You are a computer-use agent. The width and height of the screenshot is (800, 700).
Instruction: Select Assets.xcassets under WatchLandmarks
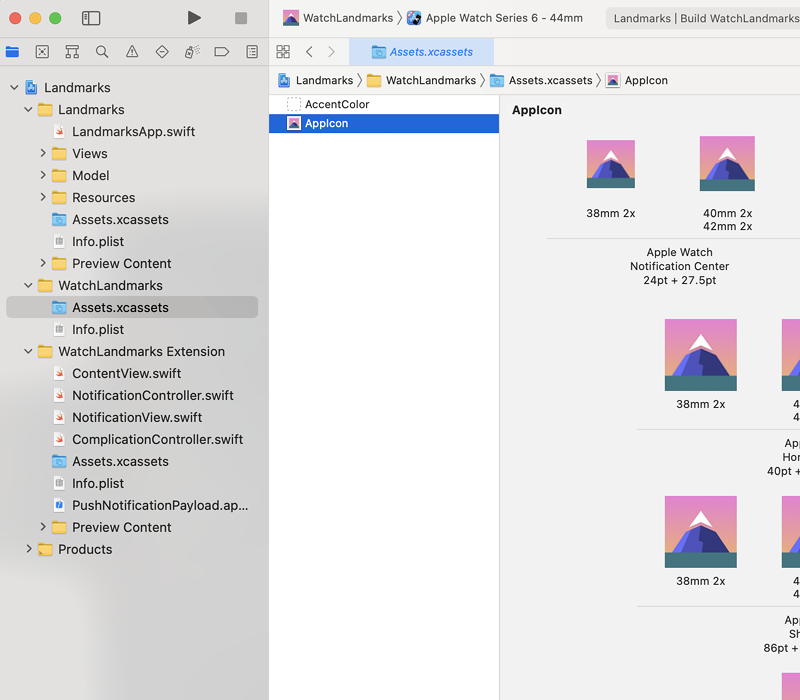click(132, 307)
